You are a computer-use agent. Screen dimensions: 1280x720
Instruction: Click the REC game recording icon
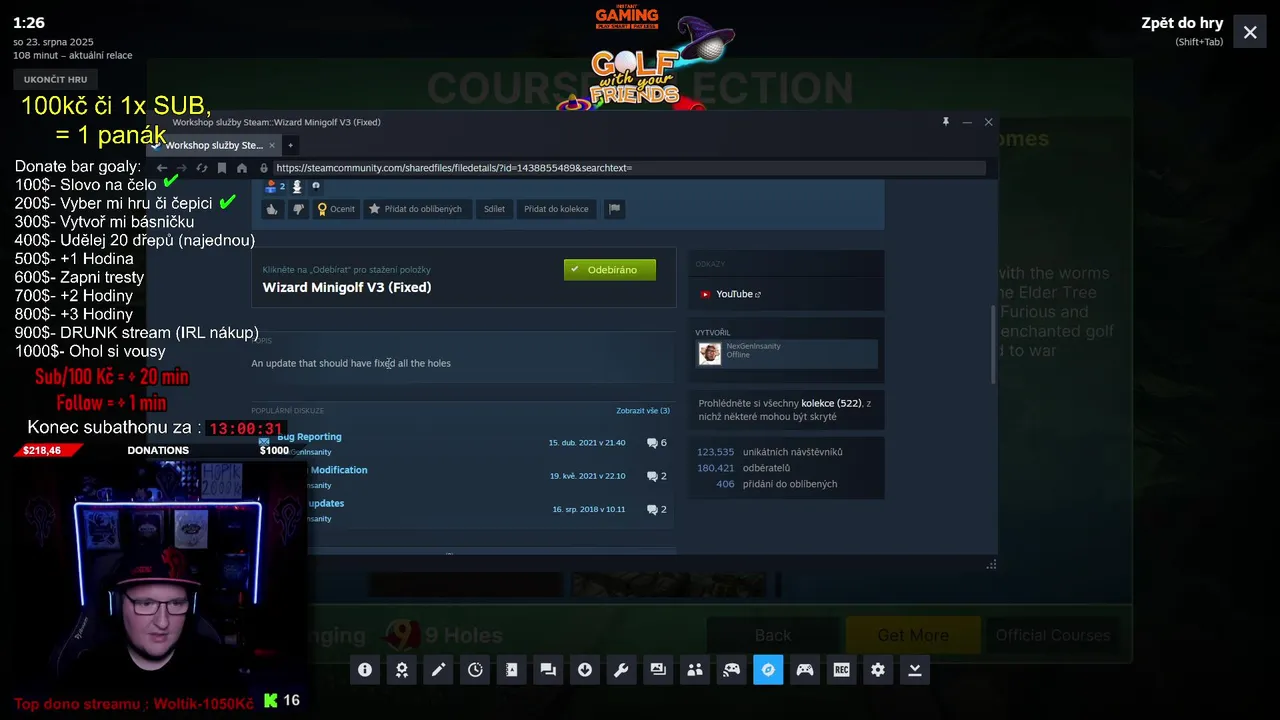click(x=842, y=670)
